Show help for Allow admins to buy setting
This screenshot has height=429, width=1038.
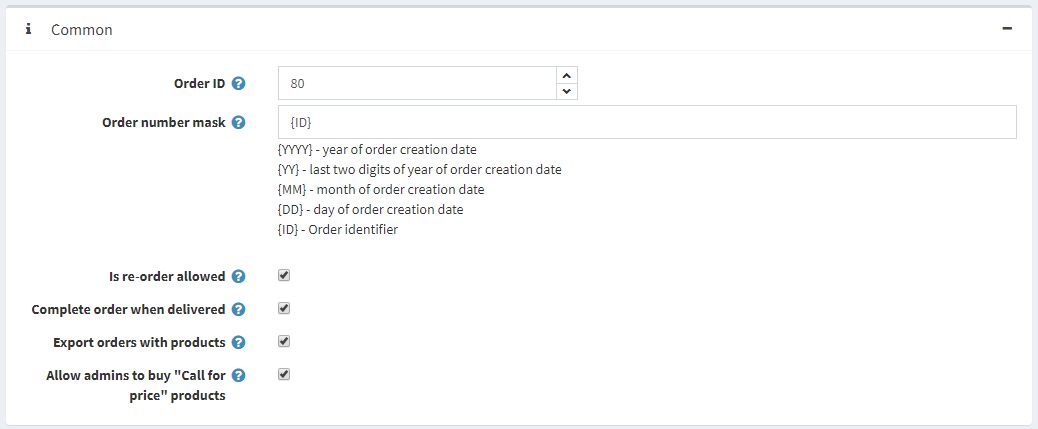click(x=239, y=376)
